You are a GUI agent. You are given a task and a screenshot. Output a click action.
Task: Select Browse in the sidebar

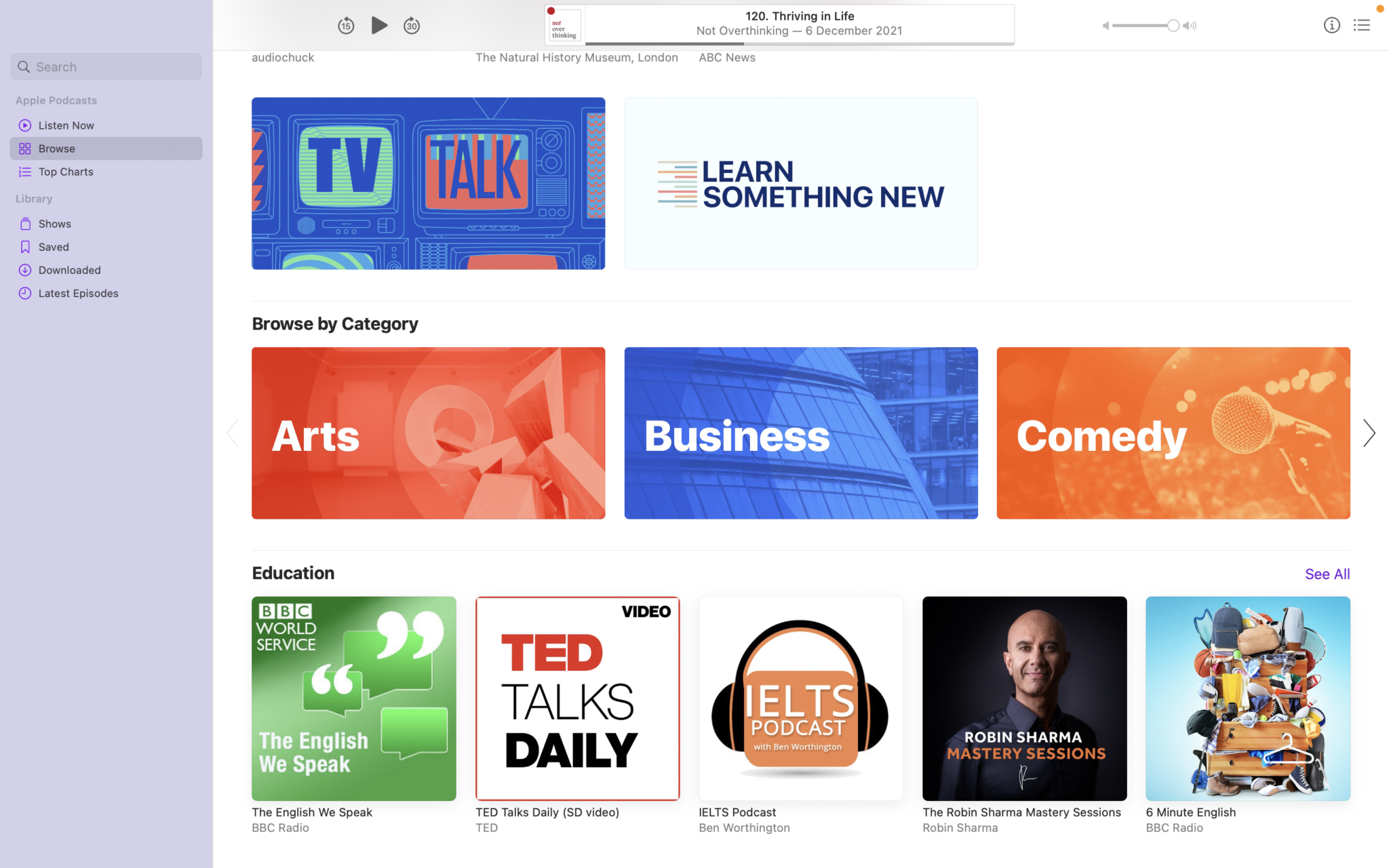coord(106,149)
